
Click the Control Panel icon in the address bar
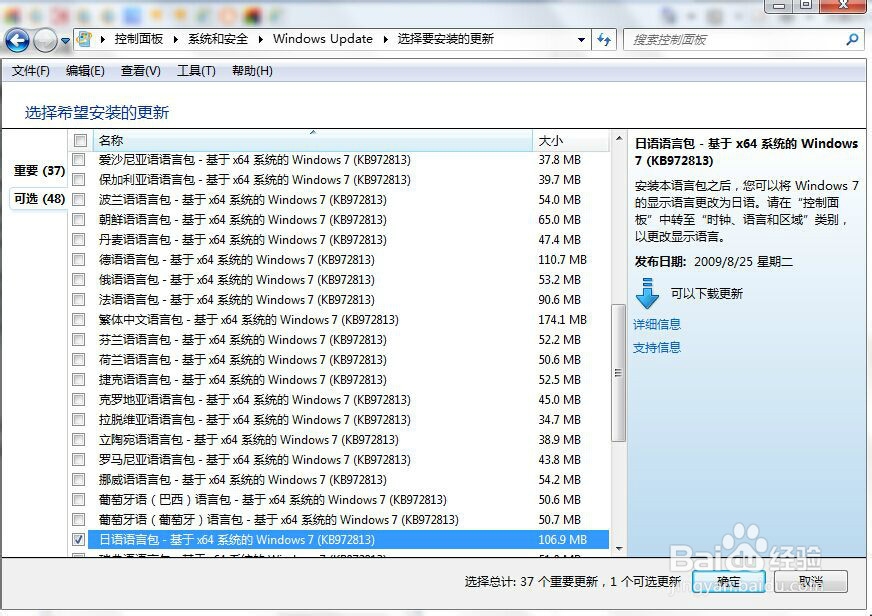pos(85,39)
